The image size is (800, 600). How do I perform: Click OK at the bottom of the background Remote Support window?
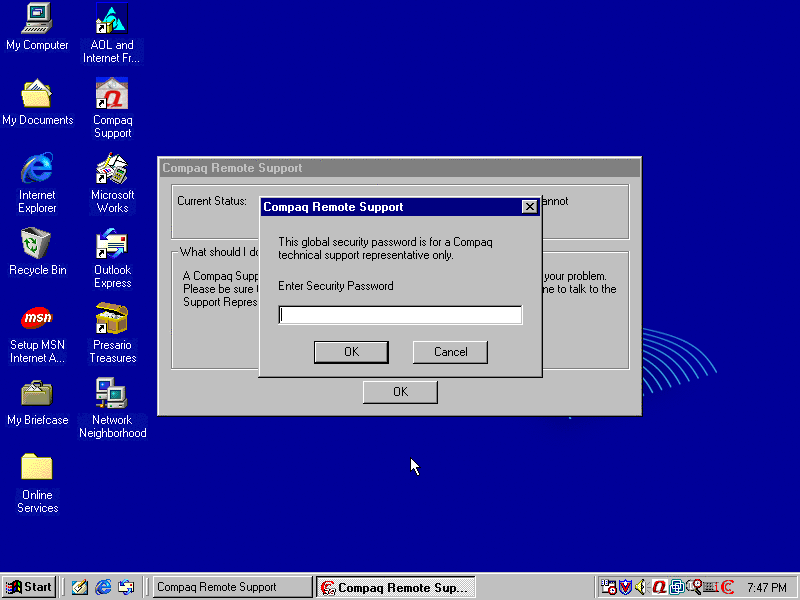coord(400,392)
